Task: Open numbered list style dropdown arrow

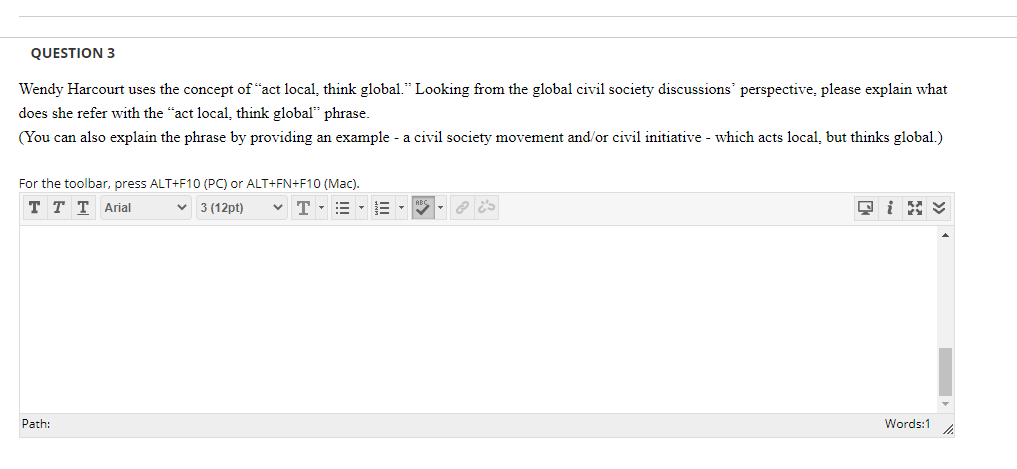Action: (x=401, y=208)
